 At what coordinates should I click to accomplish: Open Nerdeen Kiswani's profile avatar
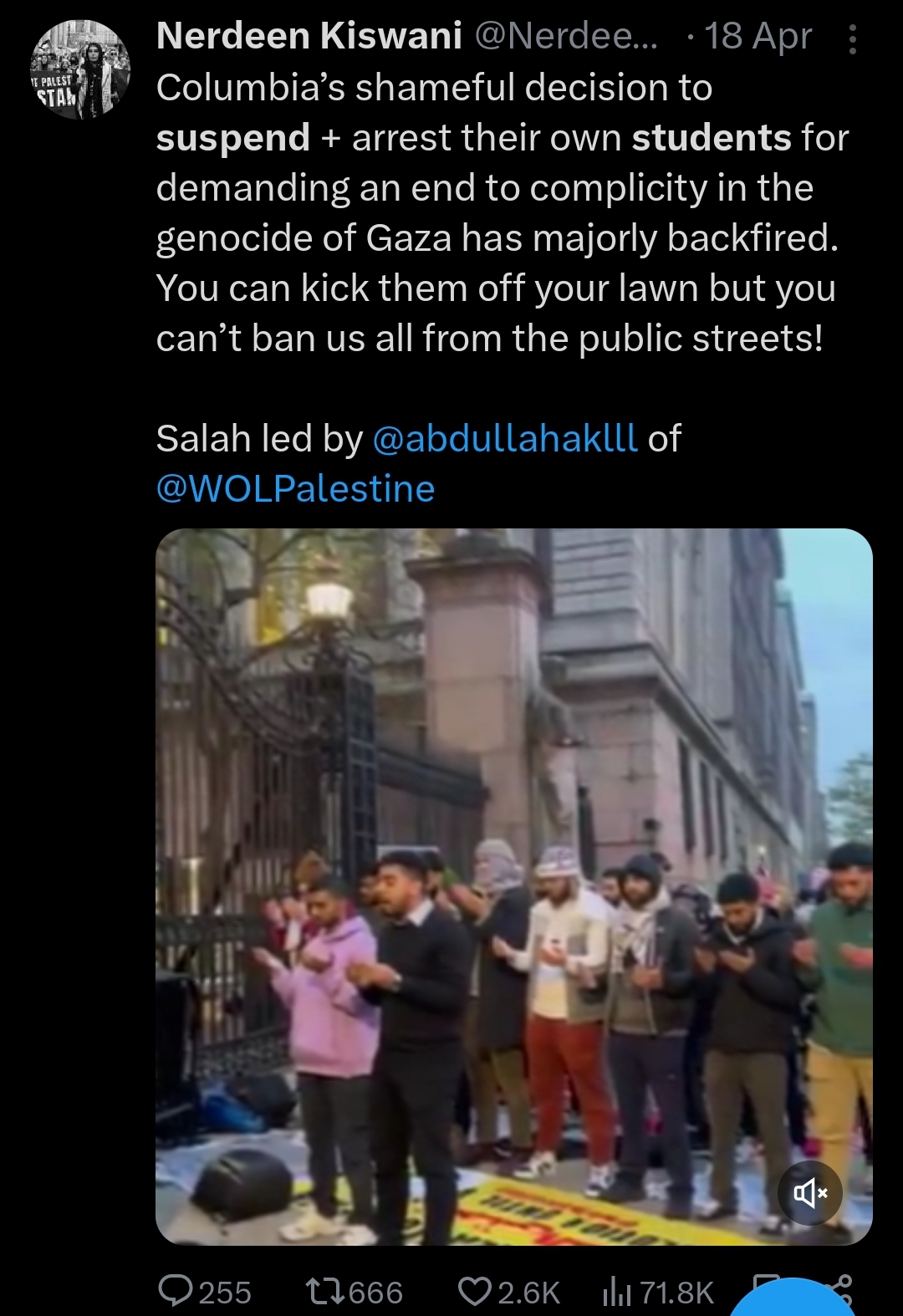click(x=81, y=70)
